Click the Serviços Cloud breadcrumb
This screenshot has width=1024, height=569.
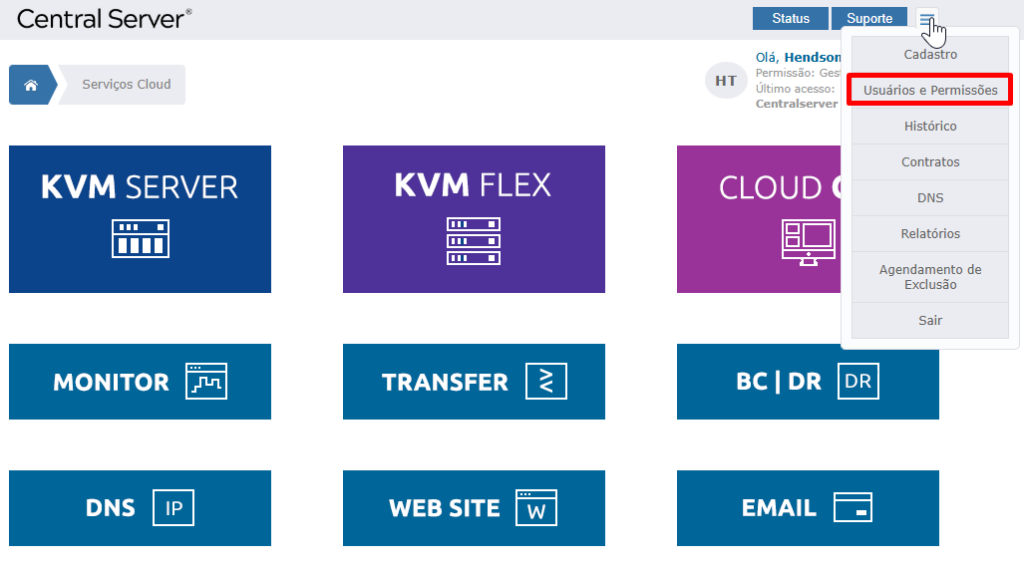click(126, 85)
